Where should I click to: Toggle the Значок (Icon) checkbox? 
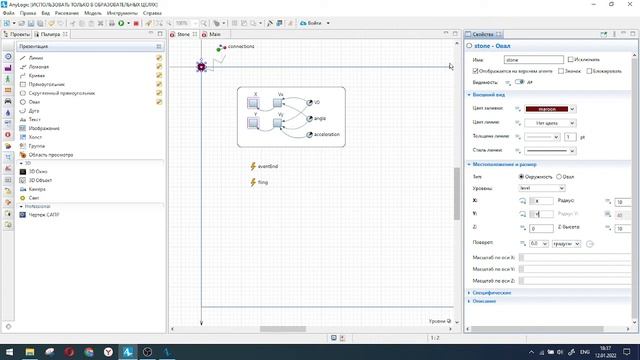tap(561, 71)
